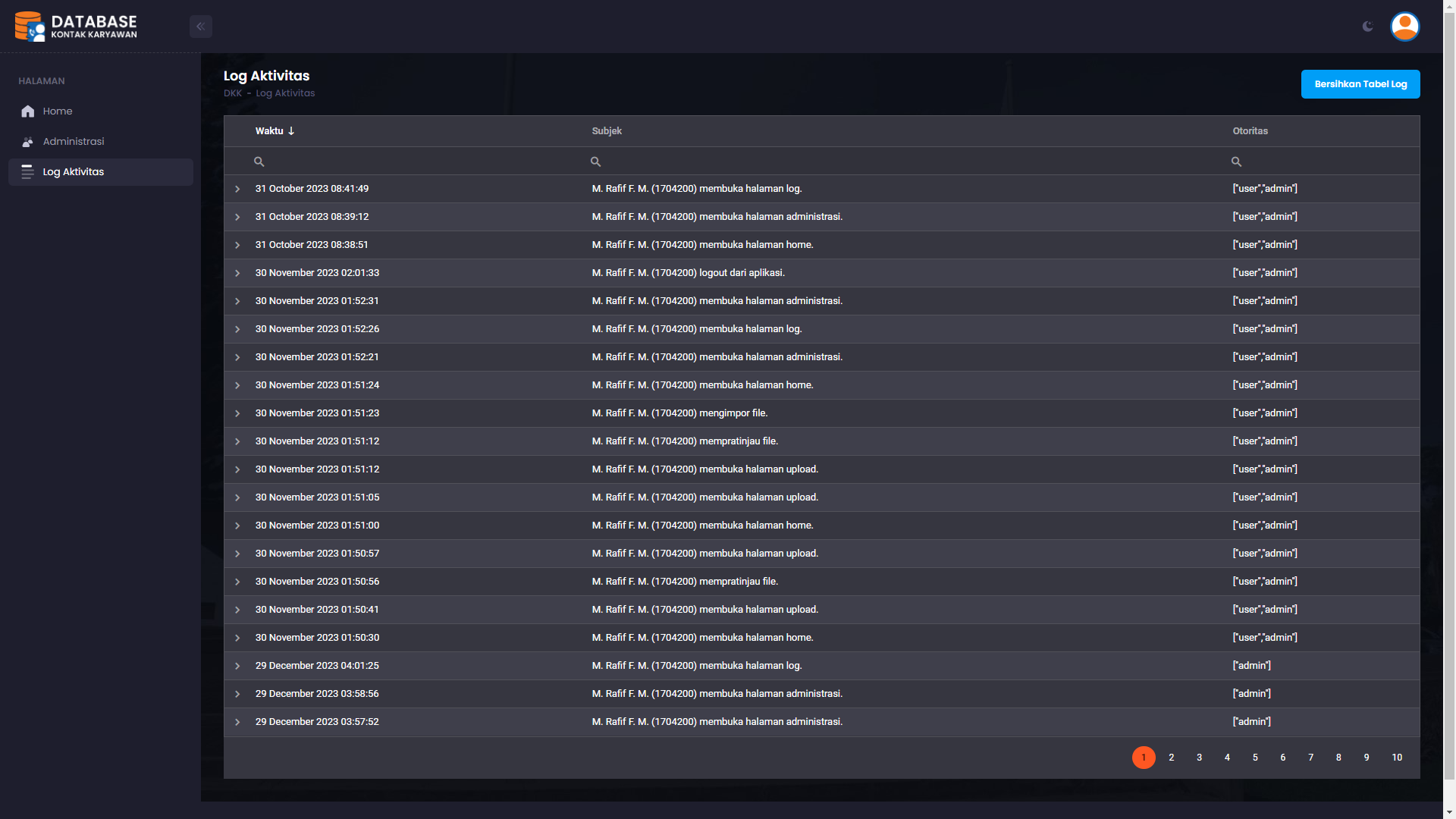Viewport: 1456px width, 819px height.
Task: Go to page 9 of log
Action: 1367,758
